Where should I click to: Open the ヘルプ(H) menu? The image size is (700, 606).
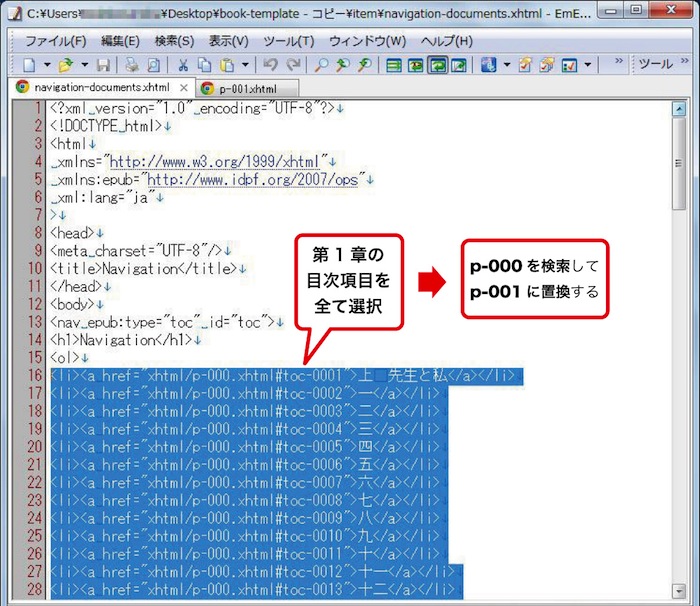pos(446,41)
